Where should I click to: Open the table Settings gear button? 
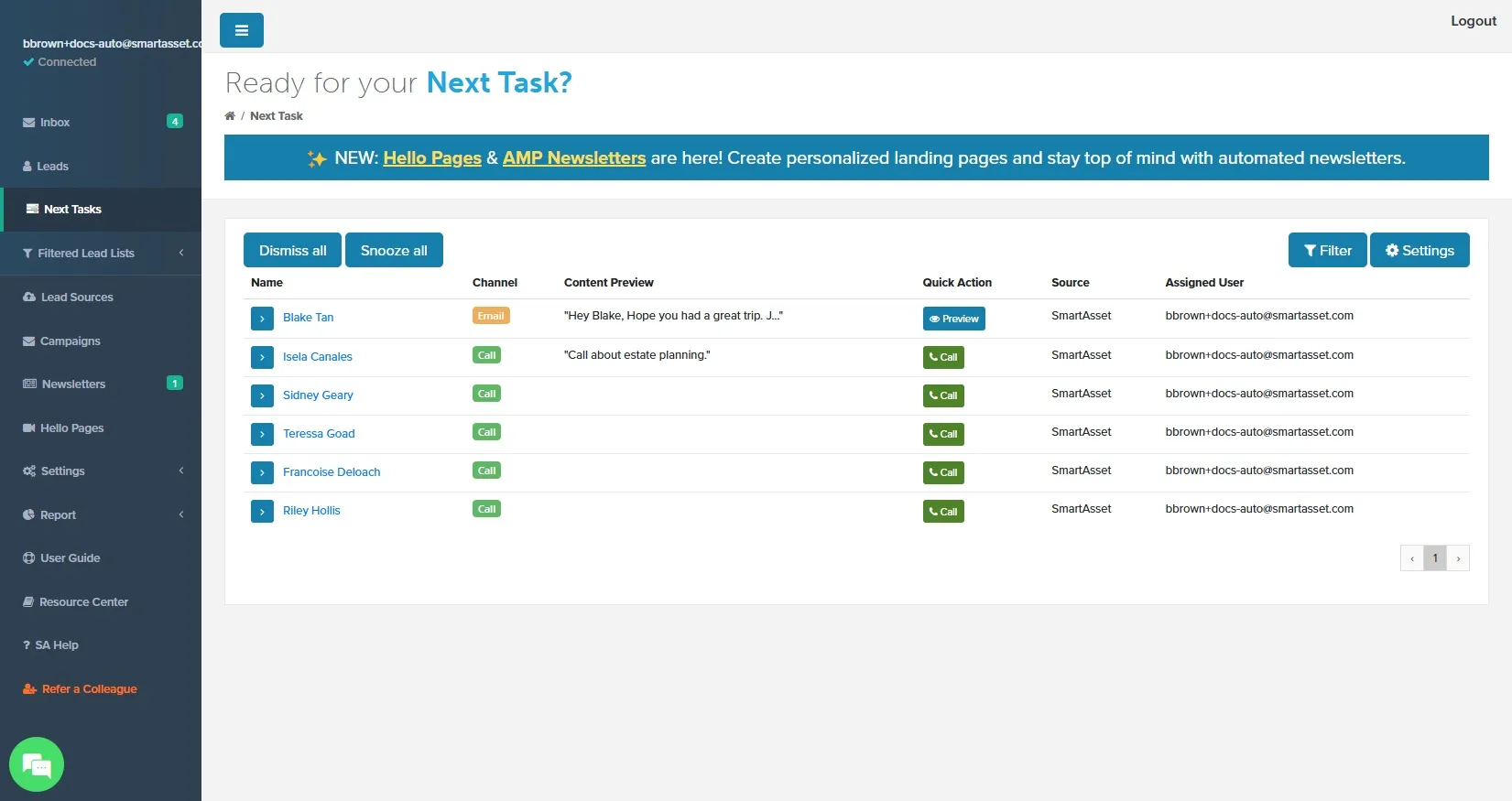[x=1420, y=250]
